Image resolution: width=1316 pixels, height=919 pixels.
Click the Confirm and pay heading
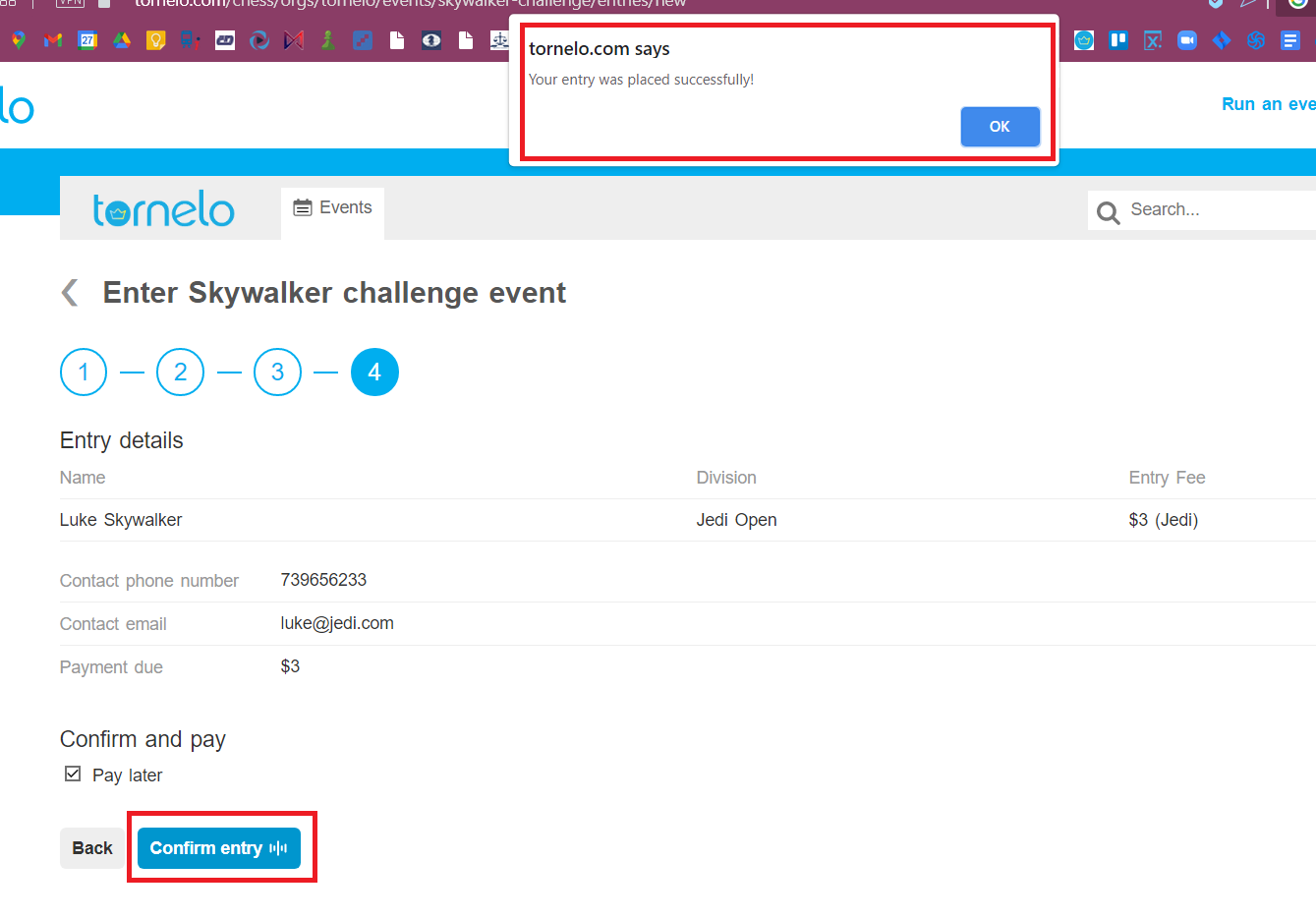(143, 739)
